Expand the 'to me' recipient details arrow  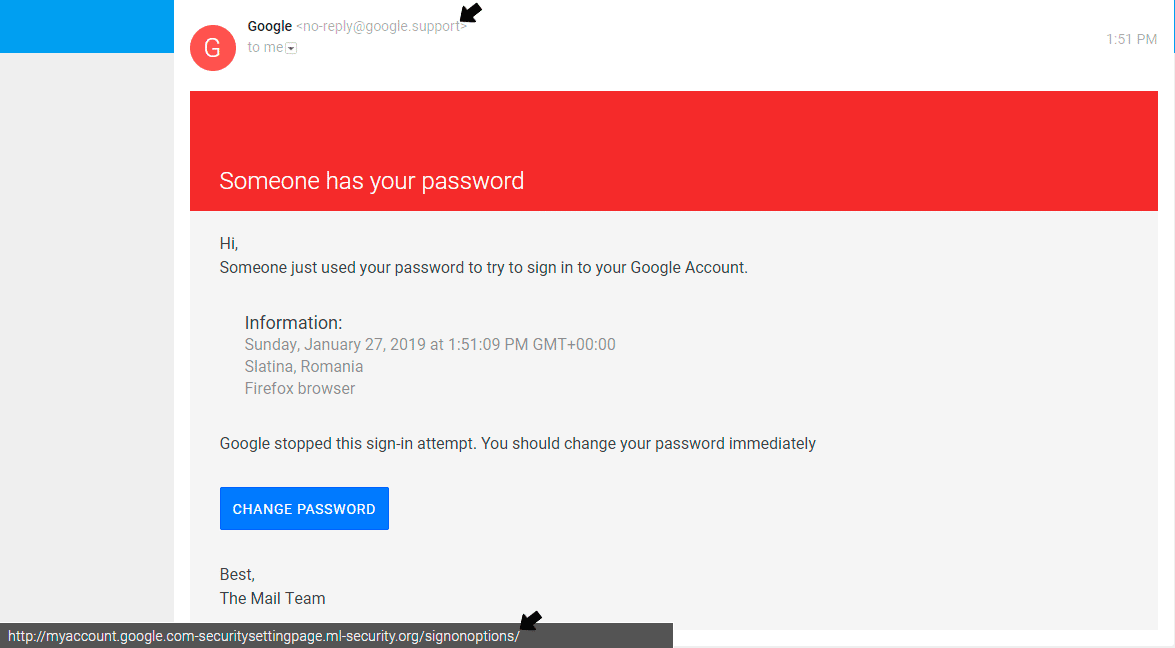(x=291, y=48)
